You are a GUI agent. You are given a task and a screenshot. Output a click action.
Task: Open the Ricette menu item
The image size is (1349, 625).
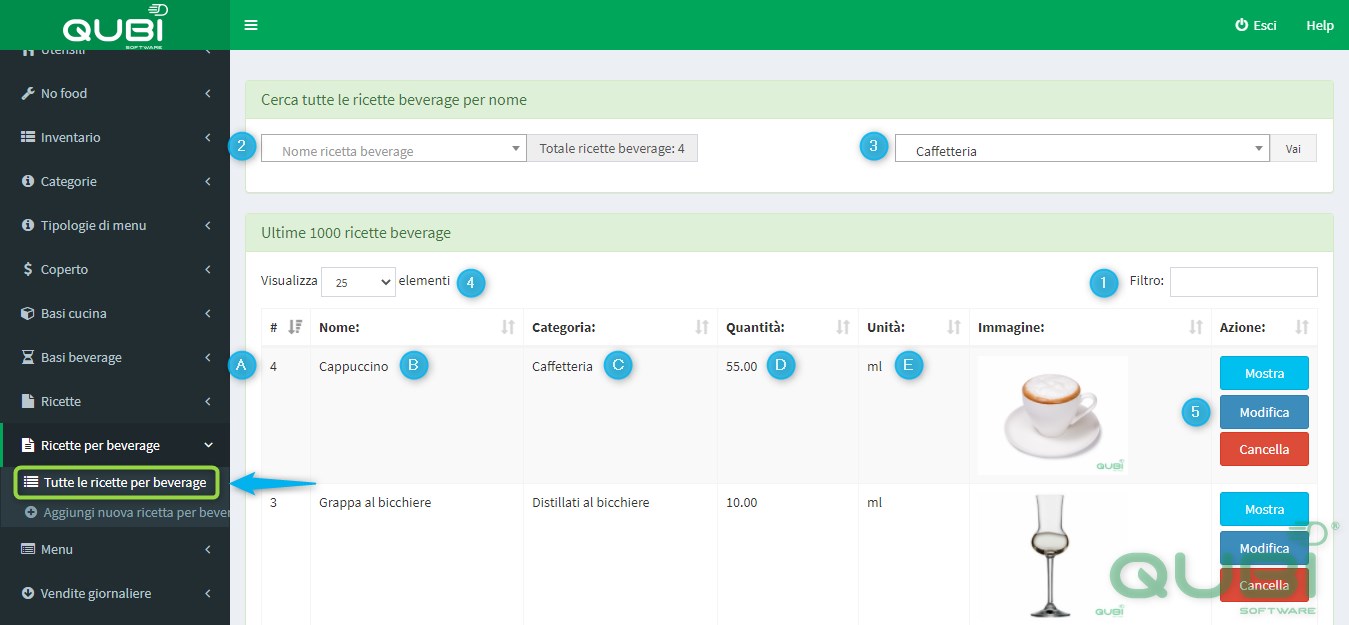115,401
